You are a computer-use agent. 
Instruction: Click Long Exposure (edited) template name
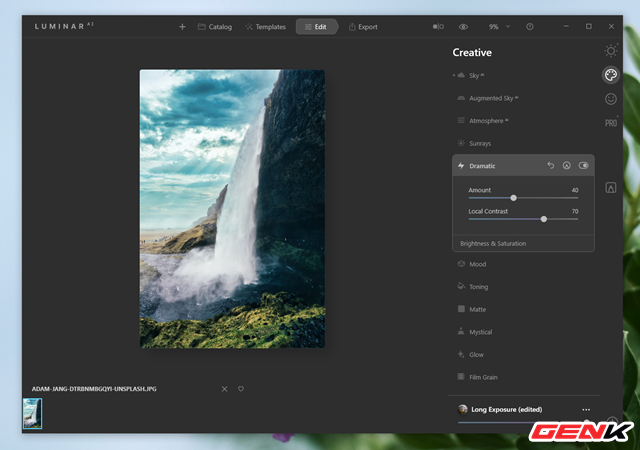pos(507,409)
